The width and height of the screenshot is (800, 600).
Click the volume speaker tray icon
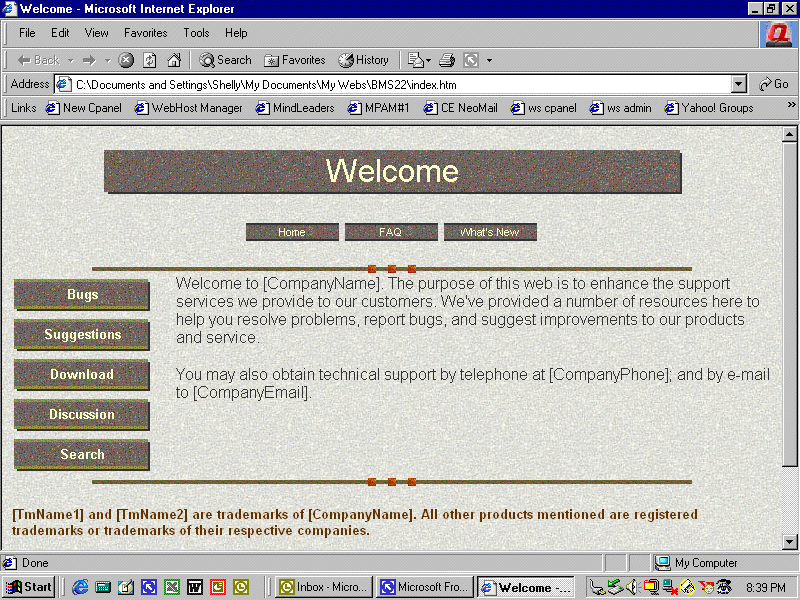coord(631,587)
